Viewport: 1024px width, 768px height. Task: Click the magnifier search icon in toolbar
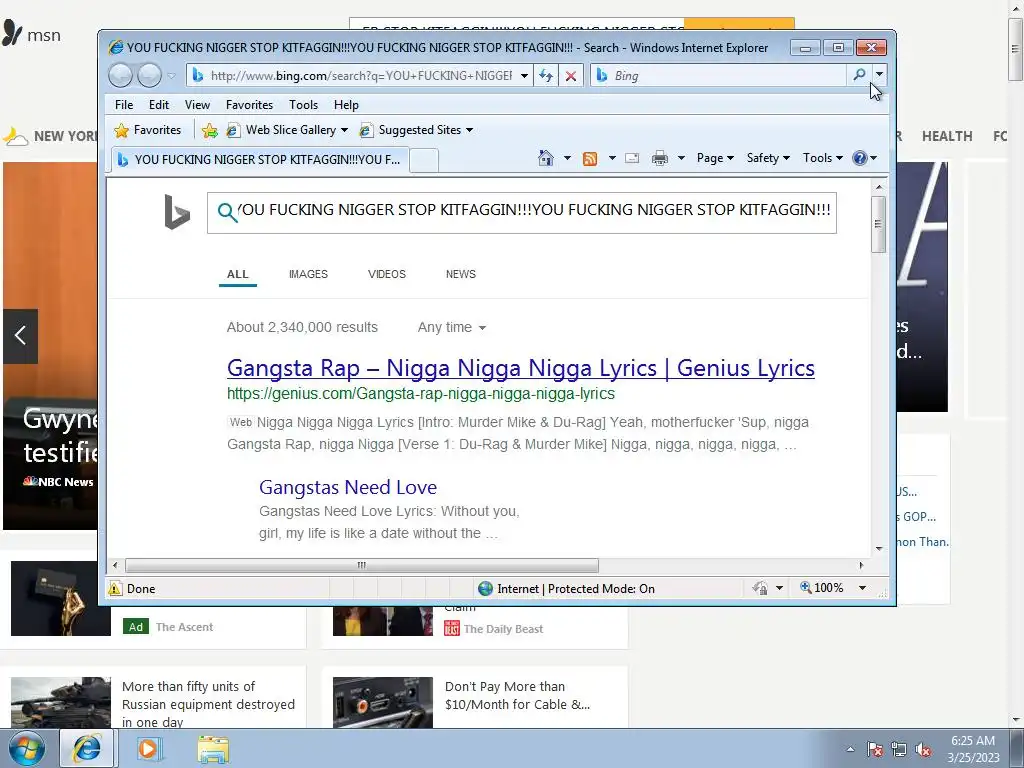pyautogui.click(x=859, y=74)
